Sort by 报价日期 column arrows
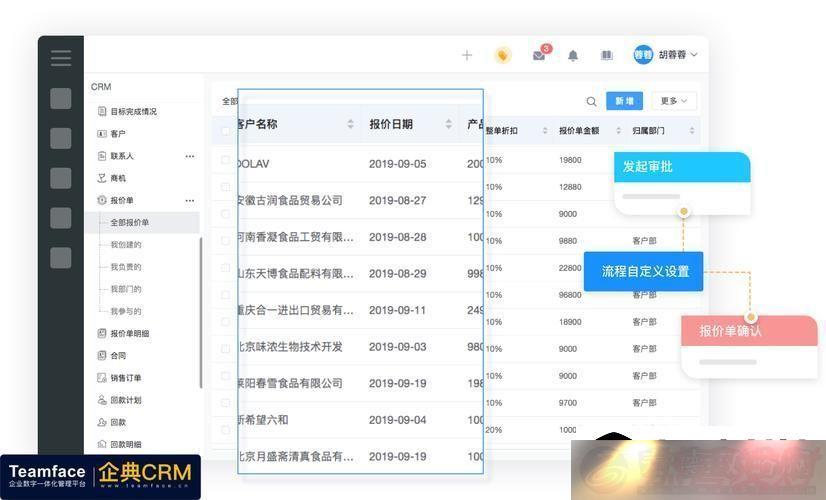Screen dimensions: 826x500 pyautogui.click(x=448, y=124)
